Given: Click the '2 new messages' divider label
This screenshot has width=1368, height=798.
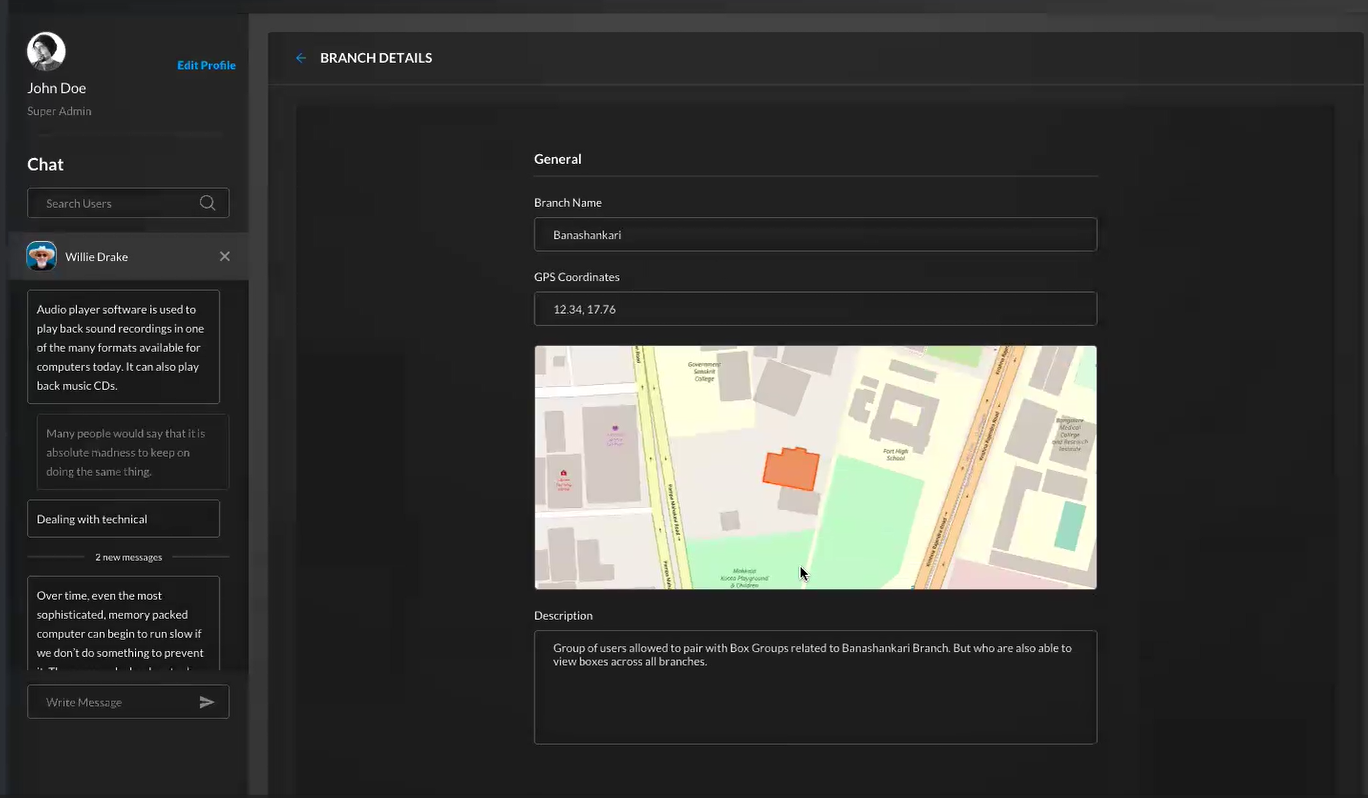Looking at the screenshot, I should pyautogui.click(x=128, y=557).
